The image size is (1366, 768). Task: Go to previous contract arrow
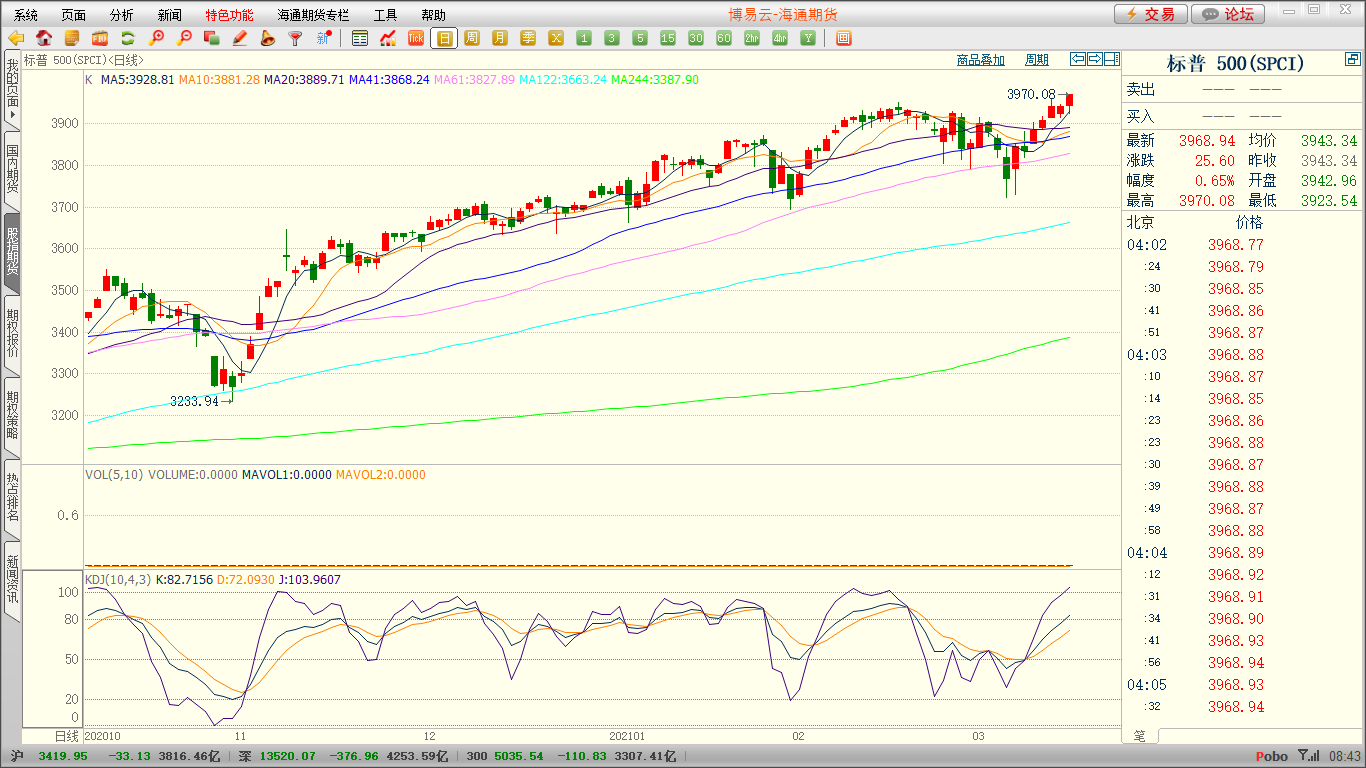[1077, 59]
